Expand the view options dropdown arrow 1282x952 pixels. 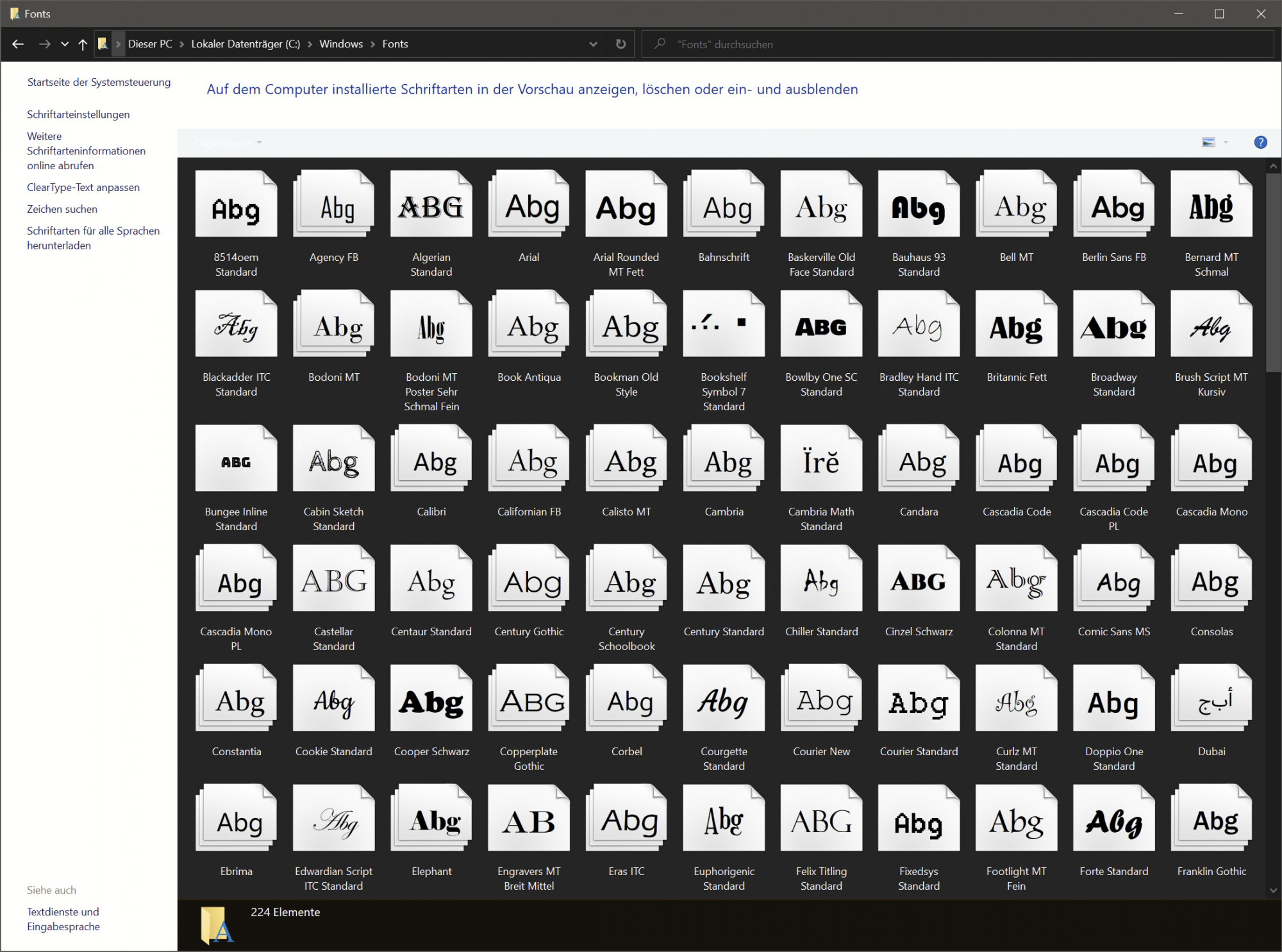click(x=1226, y=142)
